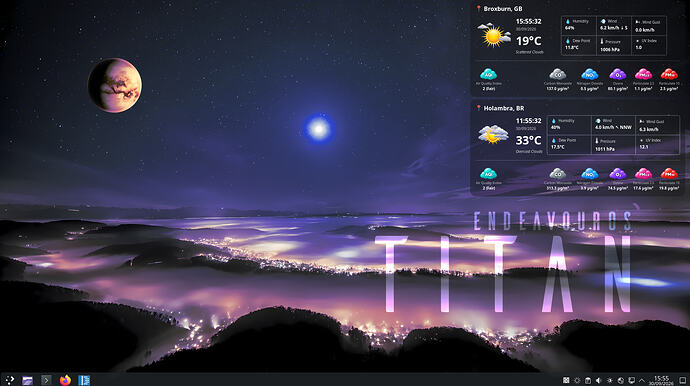
Task: Click the Broxburn Air Quality Index cloud
Action: click(x=488, y=74)
